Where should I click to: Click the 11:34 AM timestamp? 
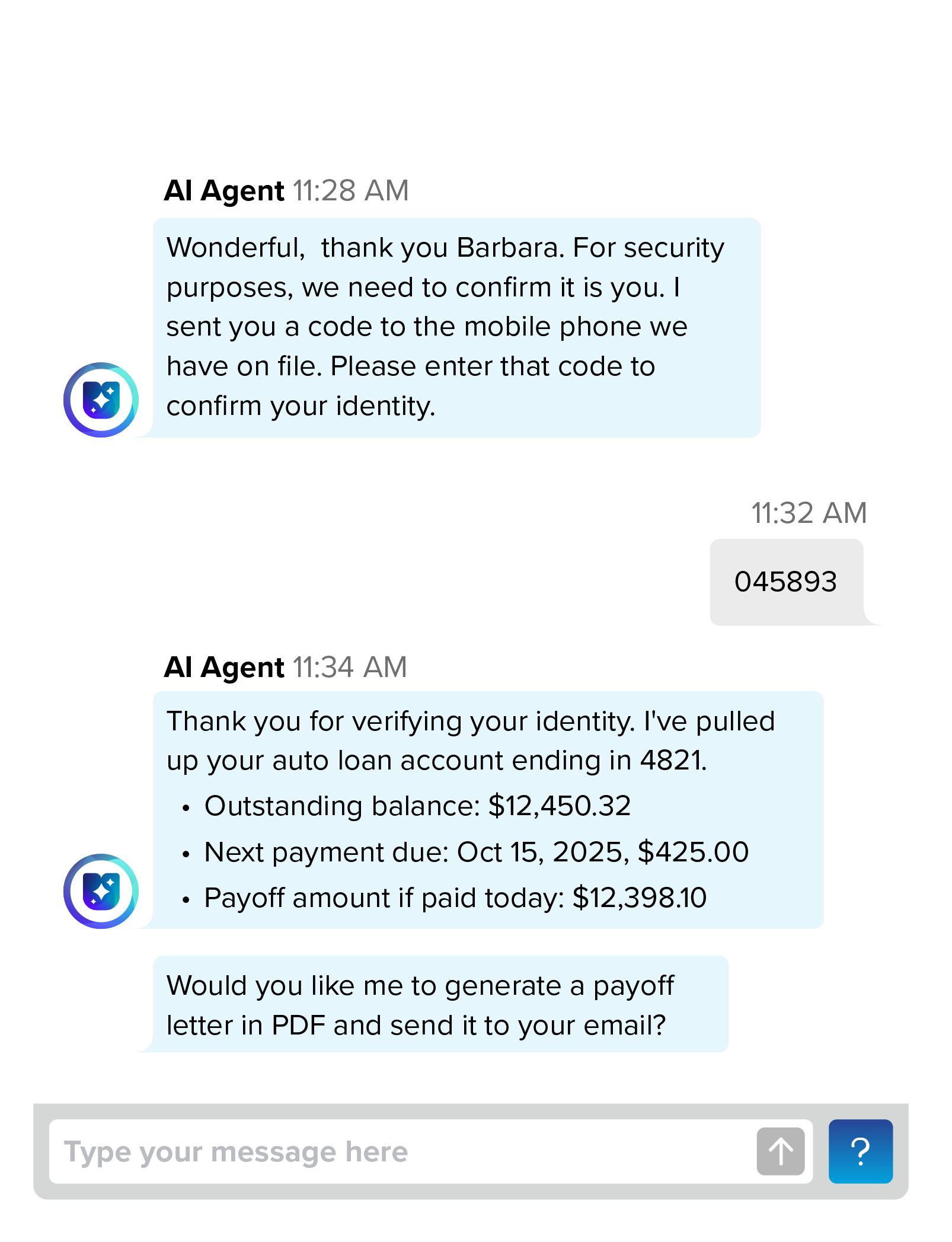(349, 668)
